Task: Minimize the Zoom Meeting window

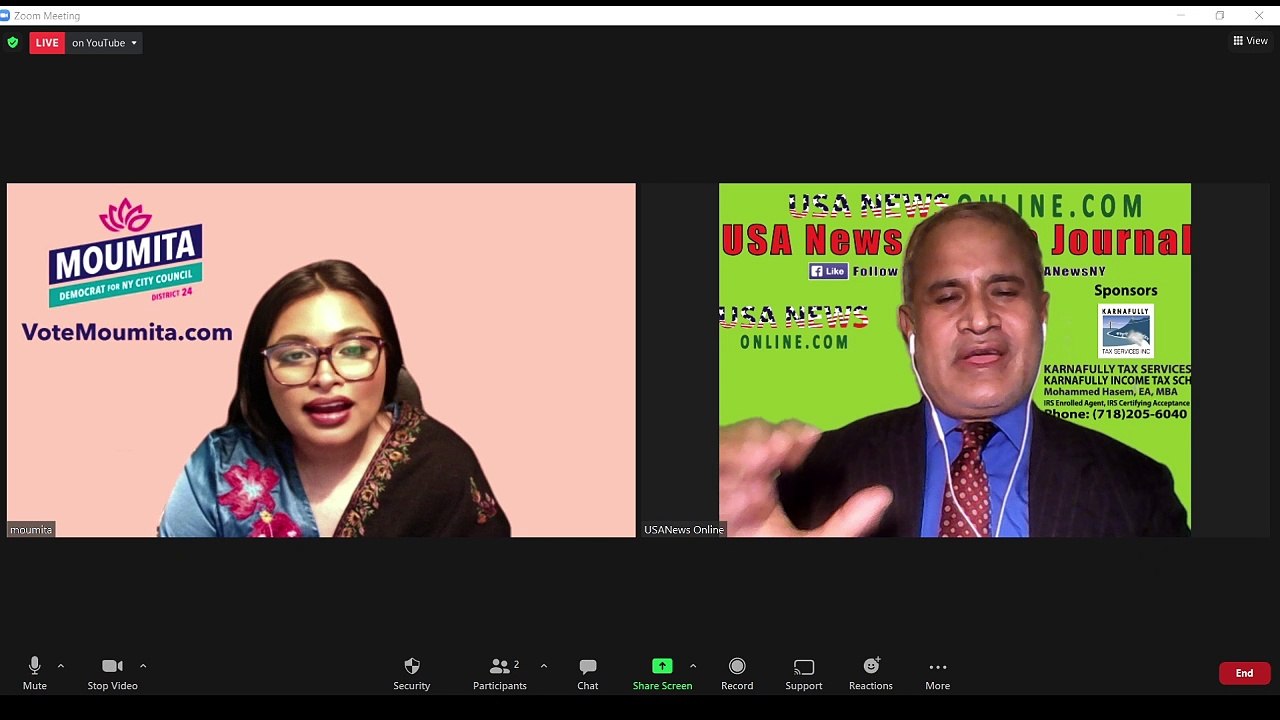Action: 1181,15
